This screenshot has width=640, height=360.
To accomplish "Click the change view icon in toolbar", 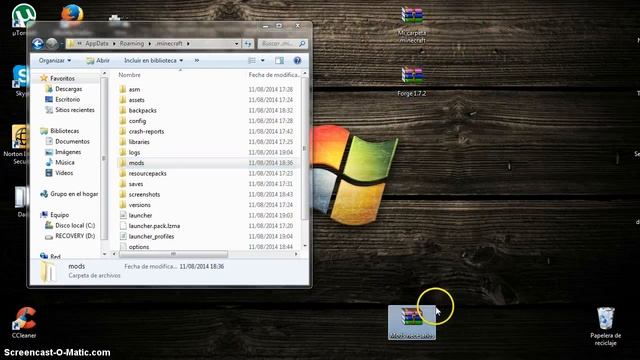I will [252, 60].
